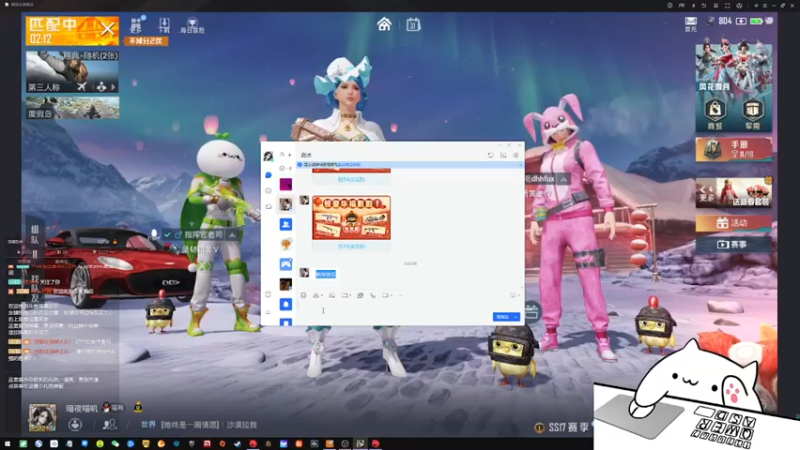Add contact with plus icon in QQ window
The width and height of the screenshot is (800, 450).
coord(289,155)
